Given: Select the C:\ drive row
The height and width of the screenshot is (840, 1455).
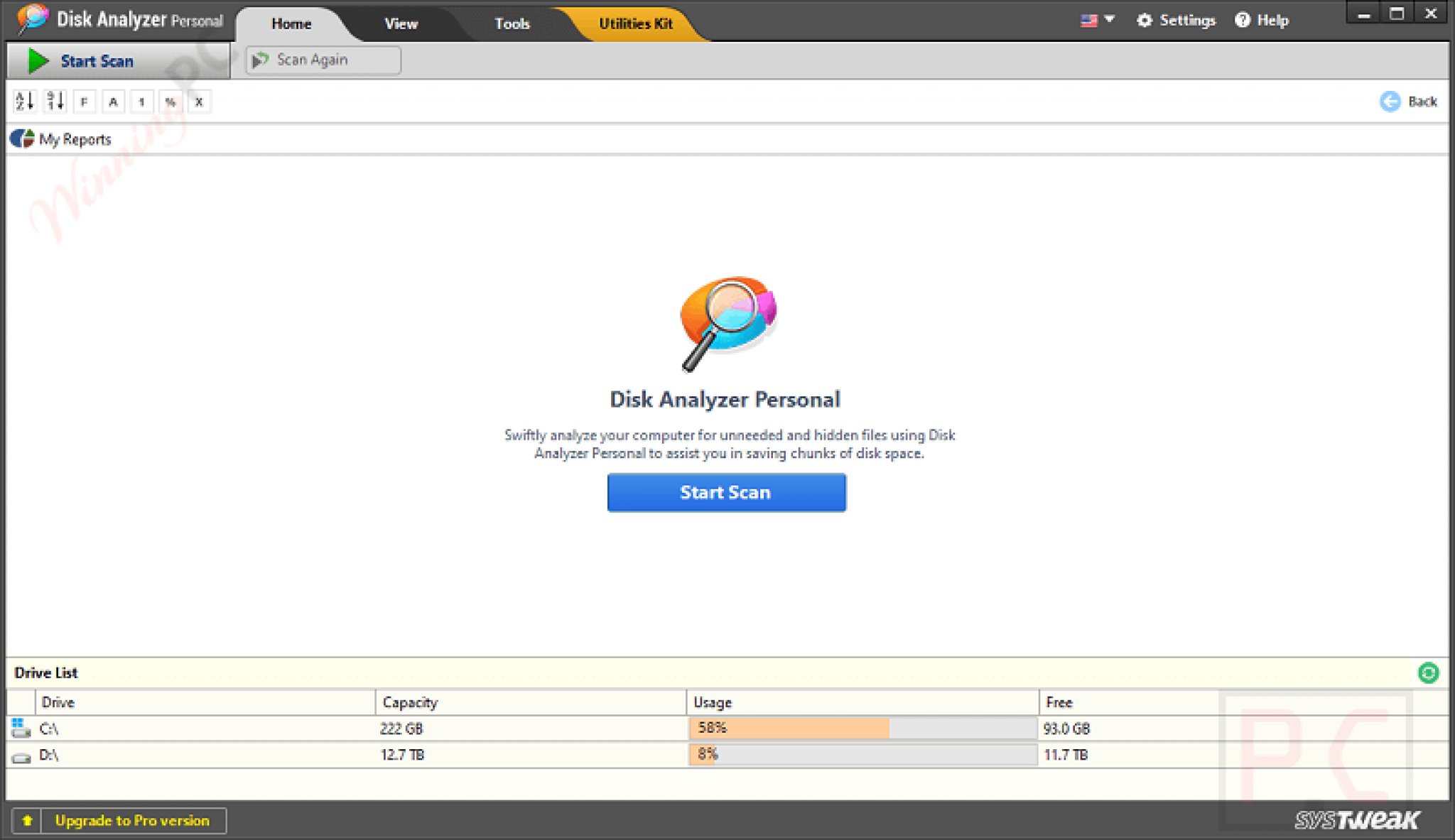Looking at the screenshot, I should 727,729.
